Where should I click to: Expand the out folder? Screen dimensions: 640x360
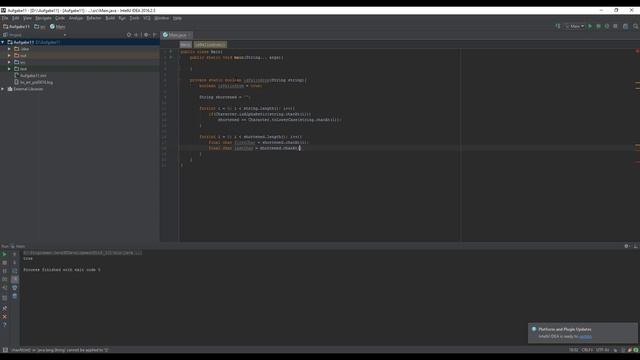[x=9, y=56]
